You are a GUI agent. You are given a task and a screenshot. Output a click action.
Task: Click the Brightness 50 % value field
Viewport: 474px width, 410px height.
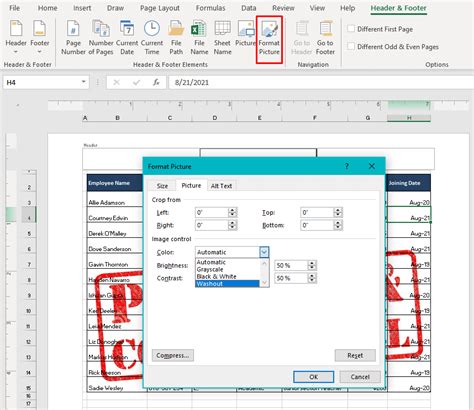[291, 265]
